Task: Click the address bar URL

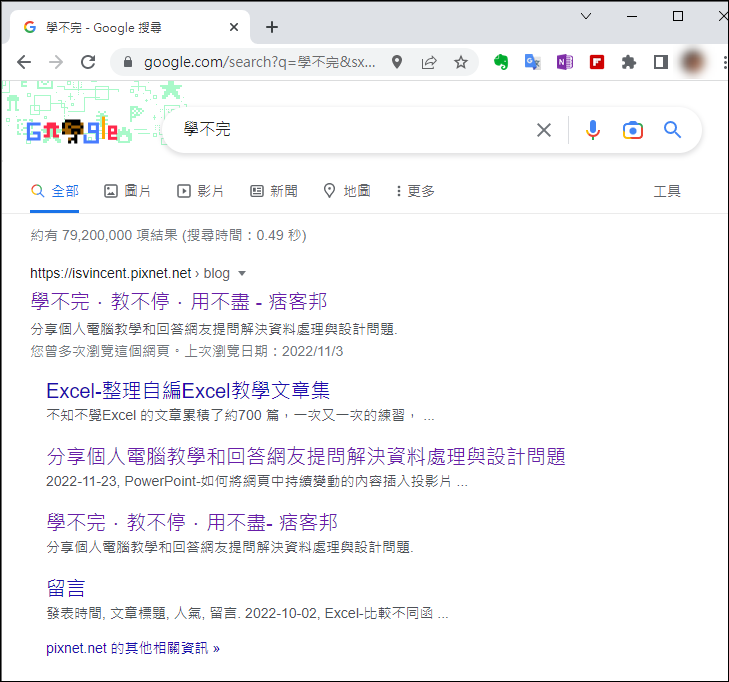Action: (259, 62)
